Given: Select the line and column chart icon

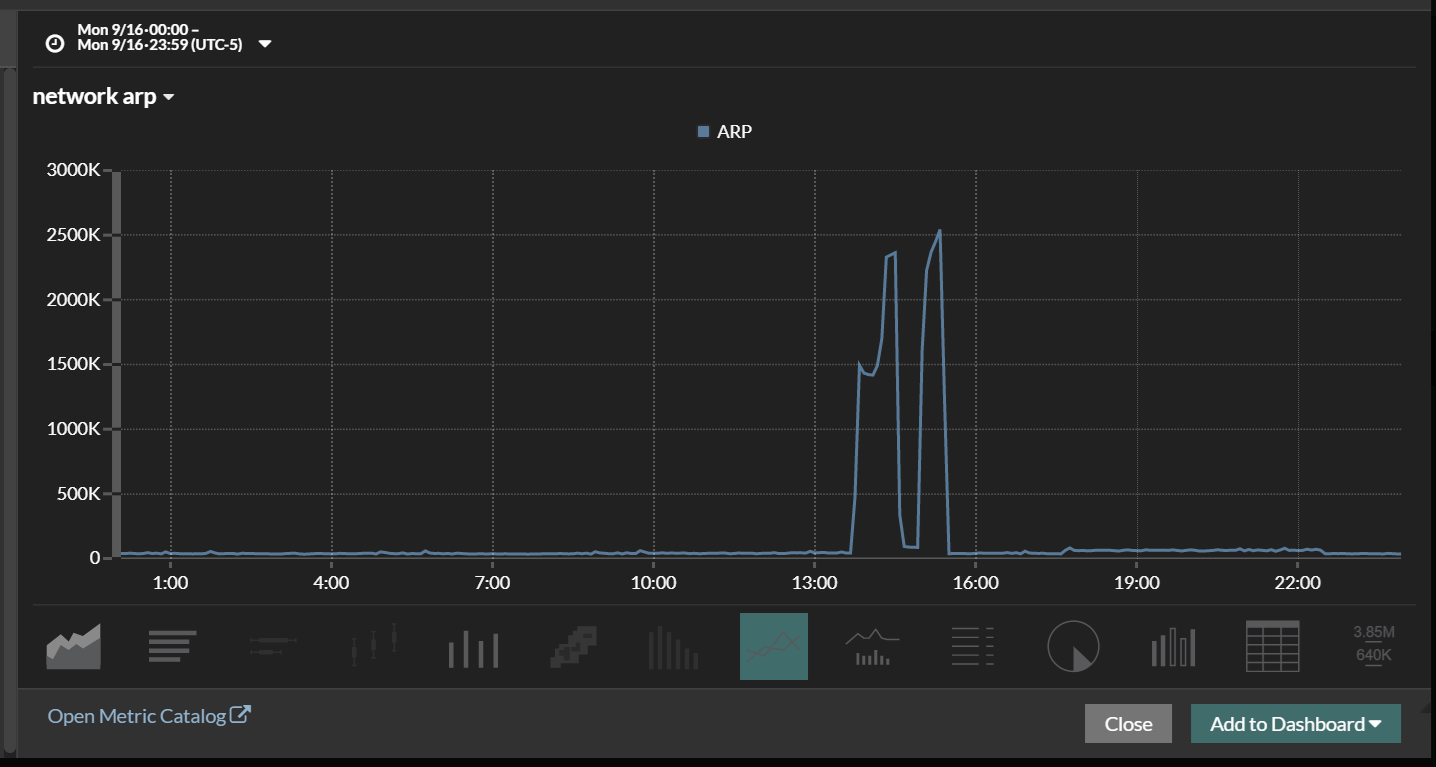Looking at the screenshot, I should (x=873, y=647).
